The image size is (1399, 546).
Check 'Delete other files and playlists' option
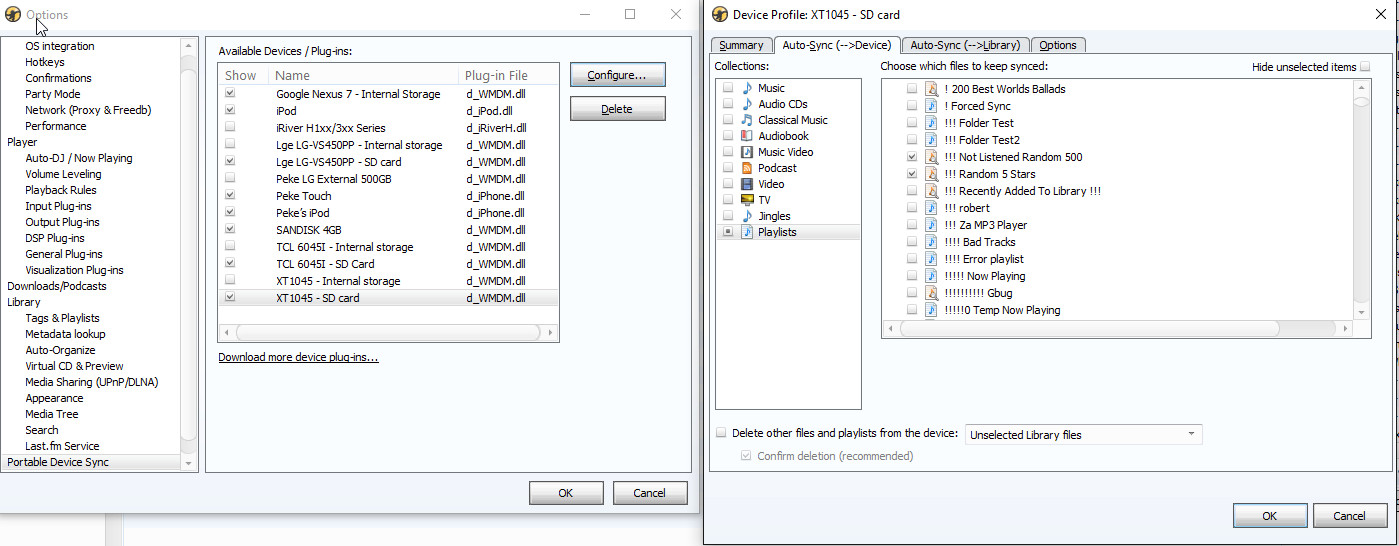coord(721,434)
